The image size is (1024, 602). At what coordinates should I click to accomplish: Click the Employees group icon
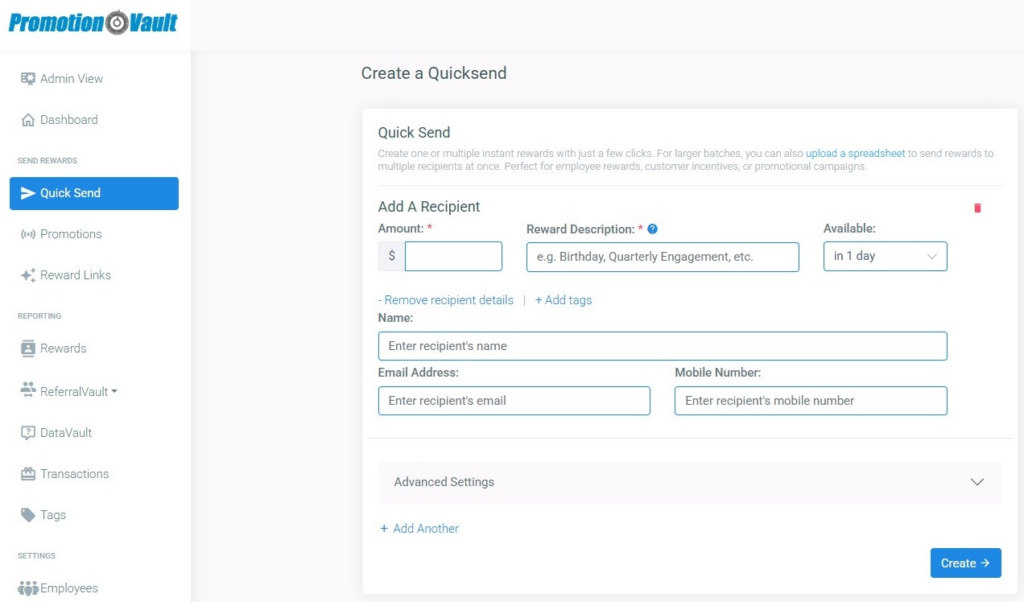pyautogui.click(x=28, y=588)
